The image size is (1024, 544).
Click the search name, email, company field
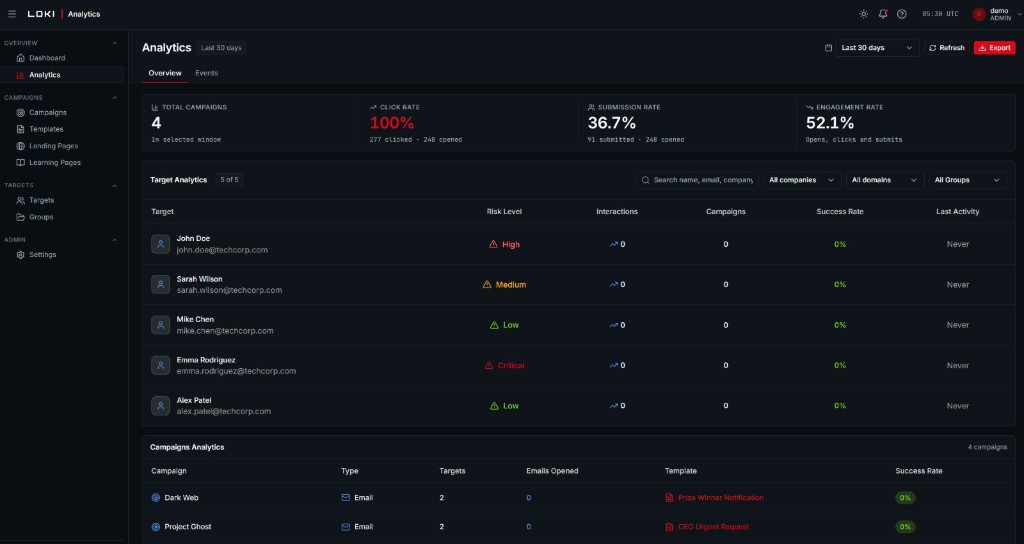tap(697, 180)
